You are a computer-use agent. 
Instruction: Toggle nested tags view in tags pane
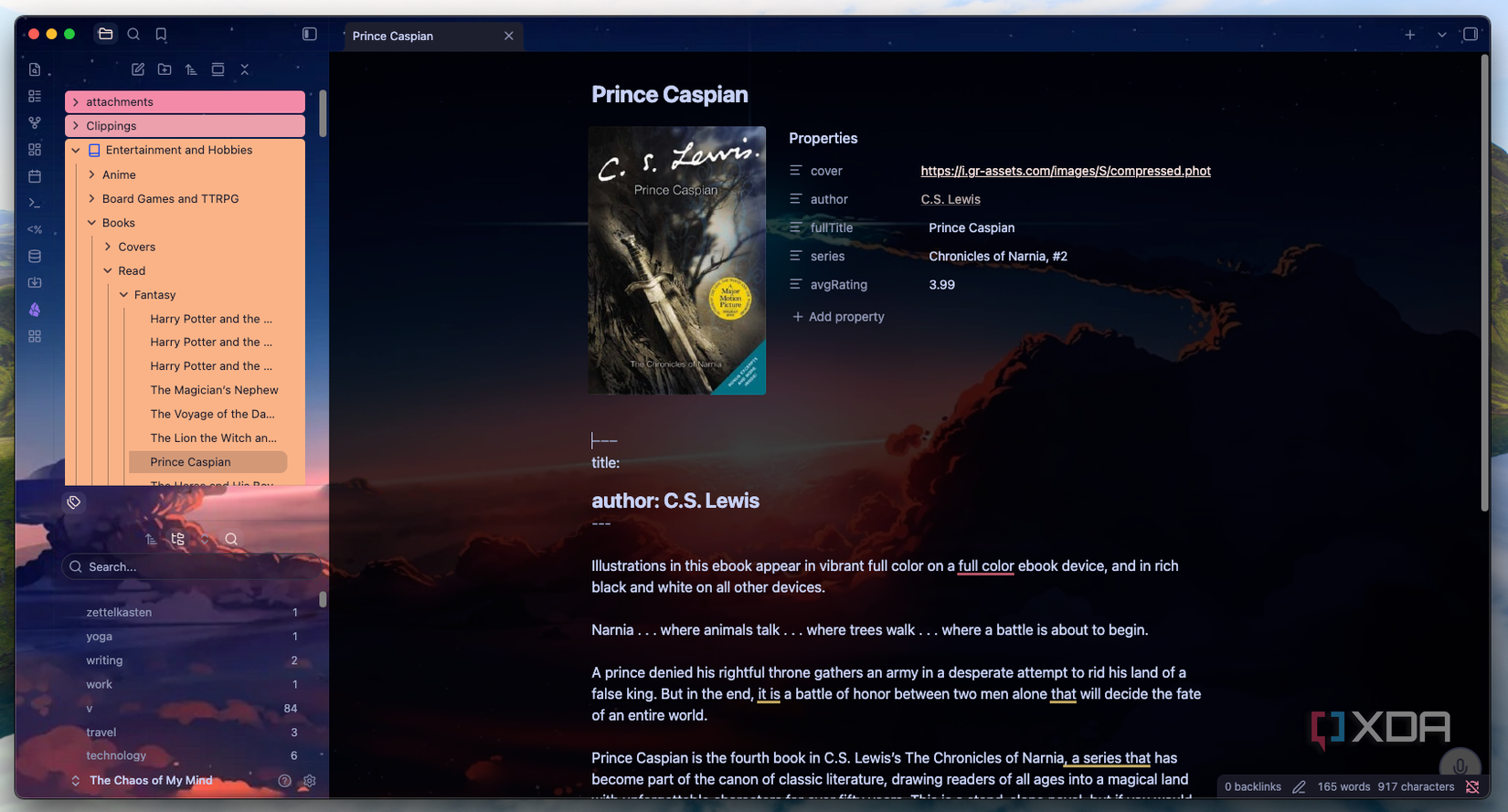[178, 539]
